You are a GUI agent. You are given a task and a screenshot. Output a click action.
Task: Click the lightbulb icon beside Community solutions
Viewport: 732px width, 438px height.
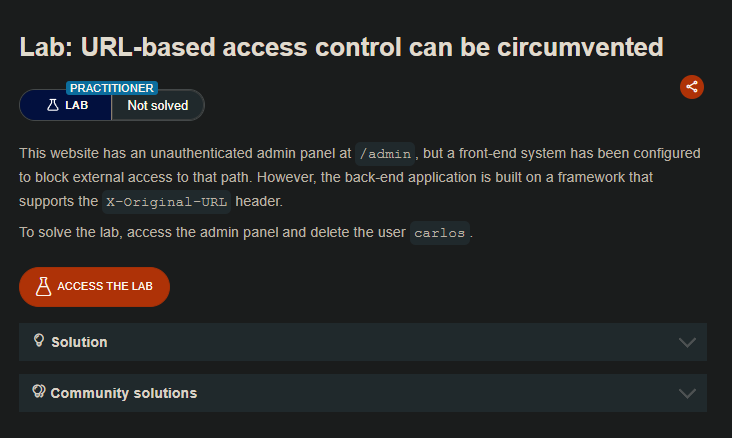coord(39,392)
